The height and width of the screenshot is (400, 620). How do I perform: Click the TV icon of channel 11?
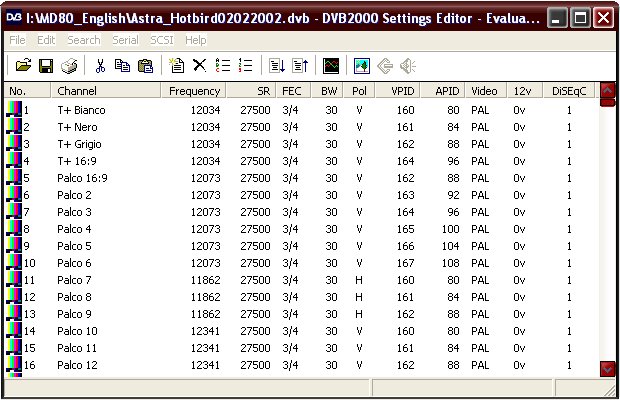(14, 279)
